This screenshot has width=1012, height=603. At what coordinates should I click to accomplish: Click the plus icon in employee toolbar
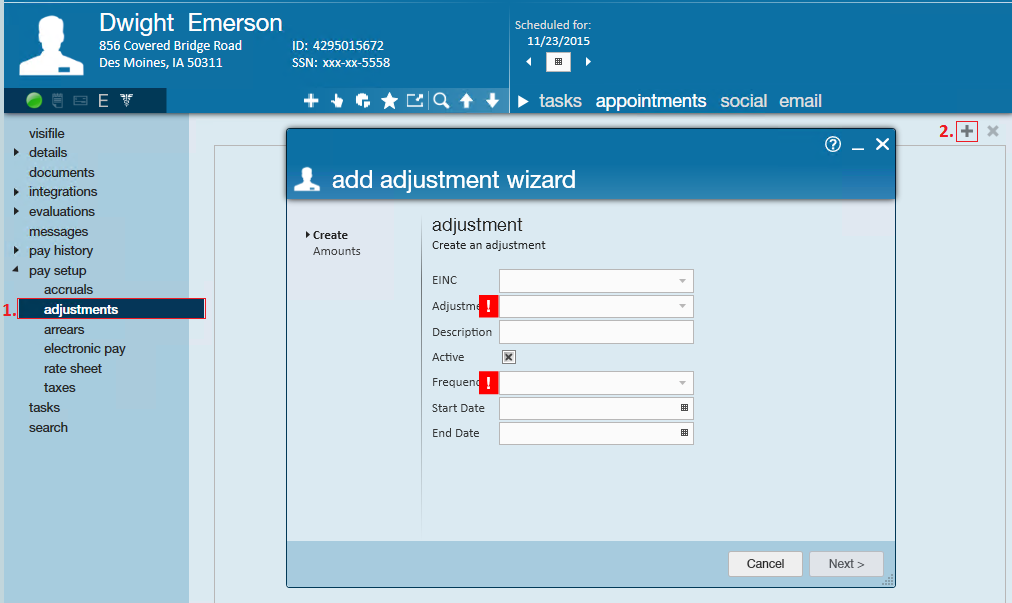311,100
